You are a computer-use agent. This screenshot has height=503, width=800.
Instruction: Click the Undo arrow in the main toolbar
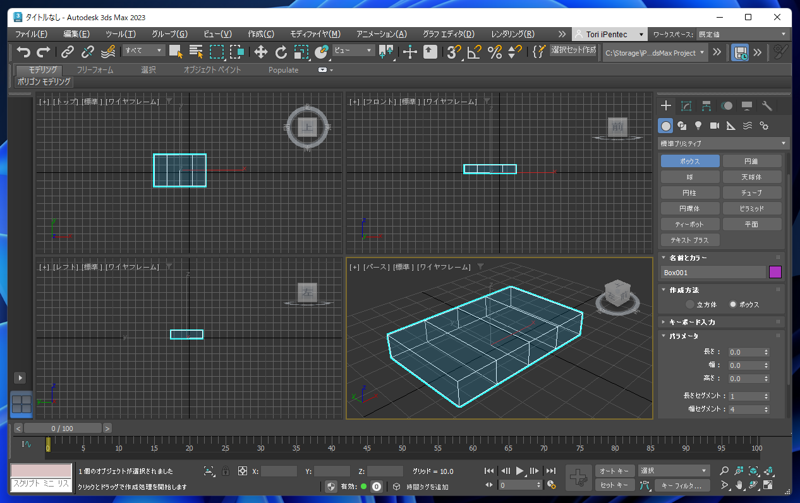tap(23, 52)
